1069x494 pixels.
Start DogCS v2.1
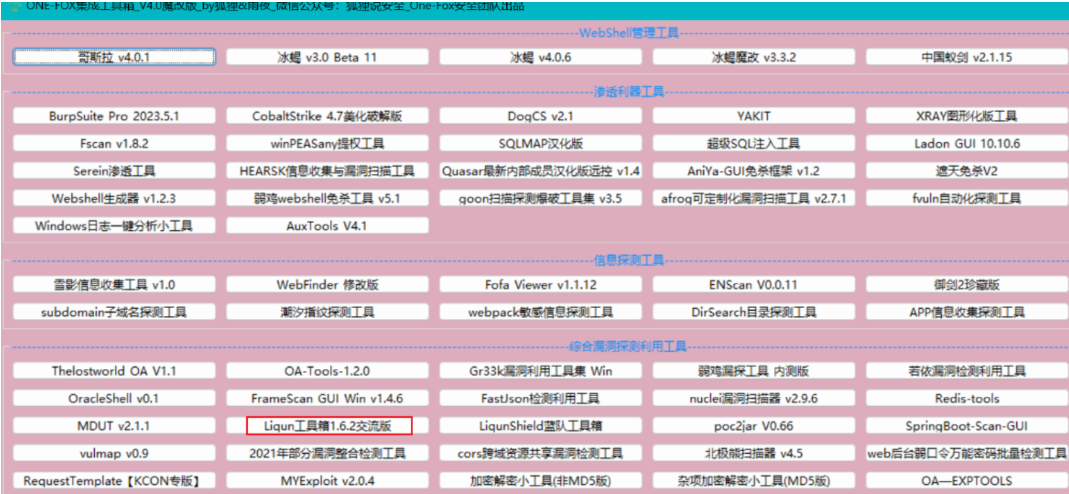541,116
